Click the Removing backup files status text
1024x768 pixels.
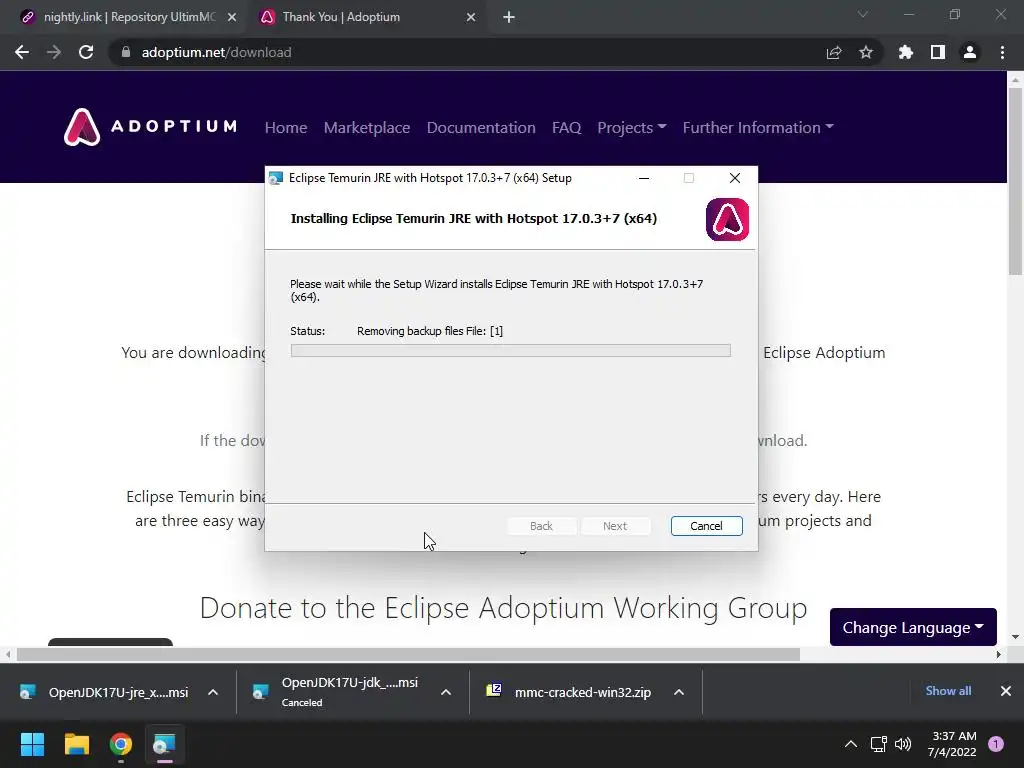click(x=430, y=331)
